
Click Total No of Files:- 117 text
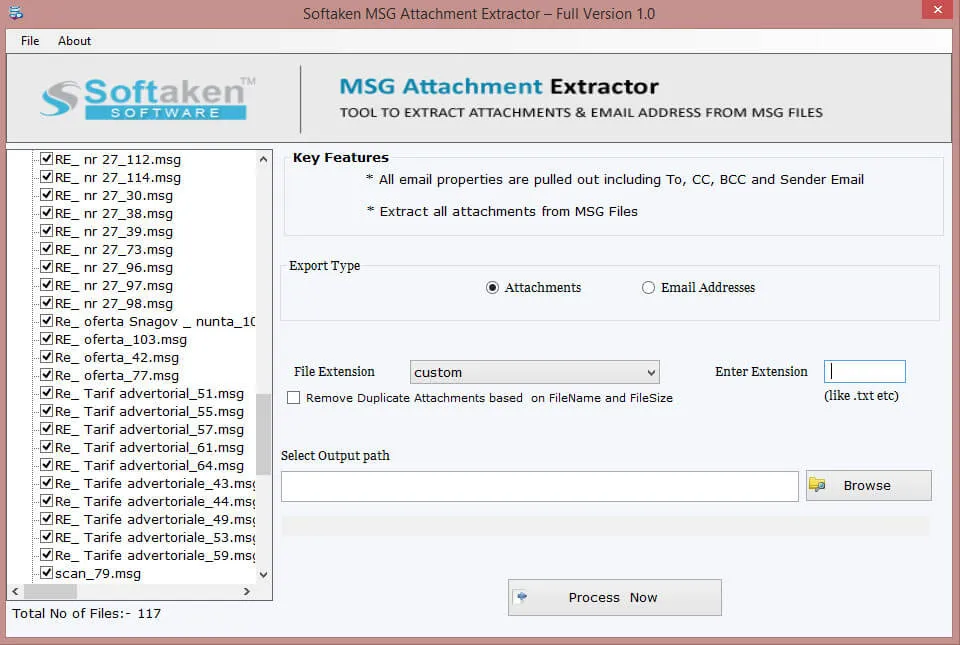pos(86,613)
